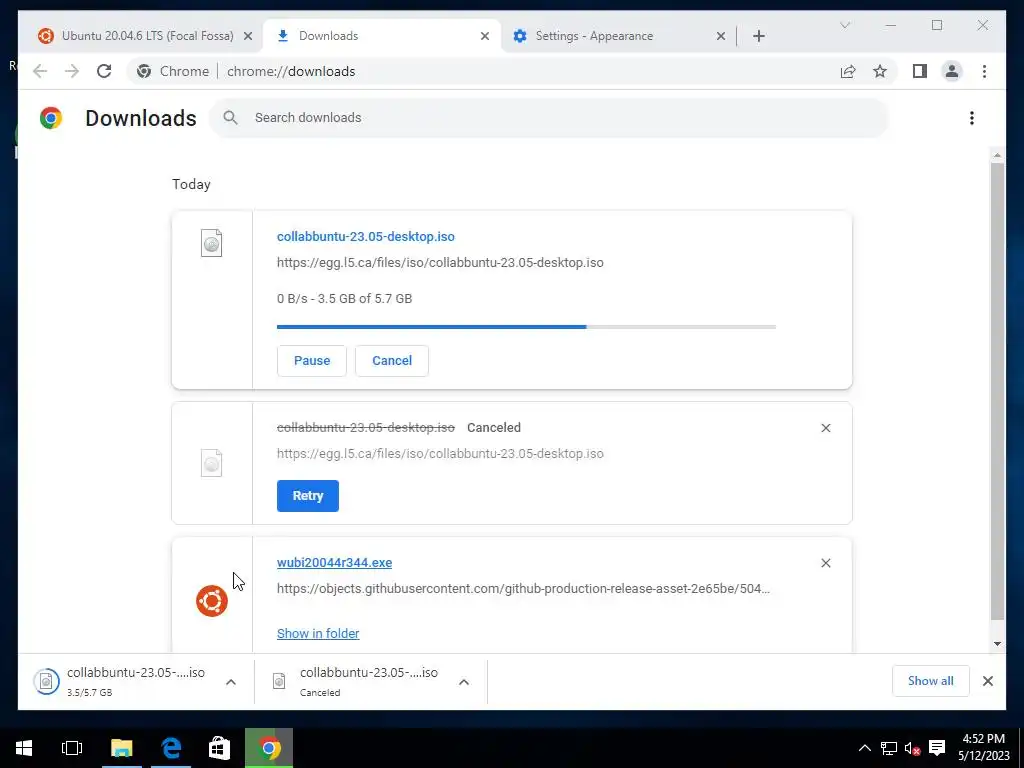Viewport: 1024px width, 768px height.
Task: Expand options for in-progress collabbuntu shelf item
Action: point(231,682)
